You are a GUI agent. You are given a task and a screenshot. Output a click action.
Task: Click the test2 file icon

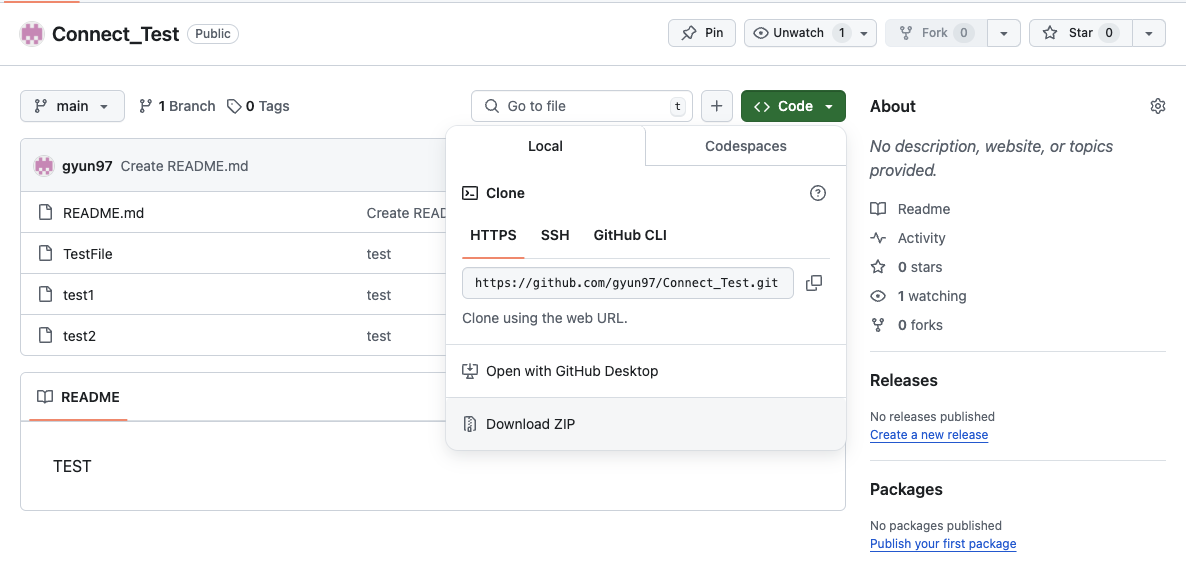pos(46,335)
